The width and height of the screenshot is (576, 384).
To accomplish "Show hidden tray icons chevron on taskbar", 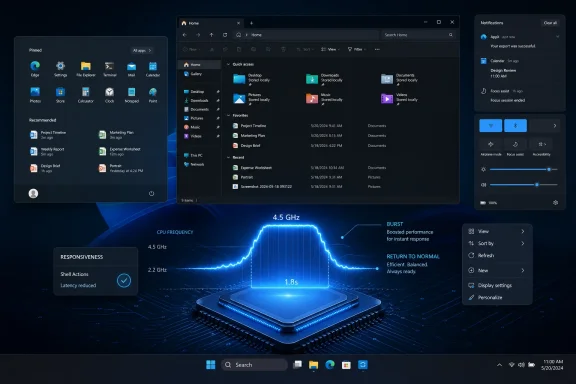I will click(x=499, y=365).
